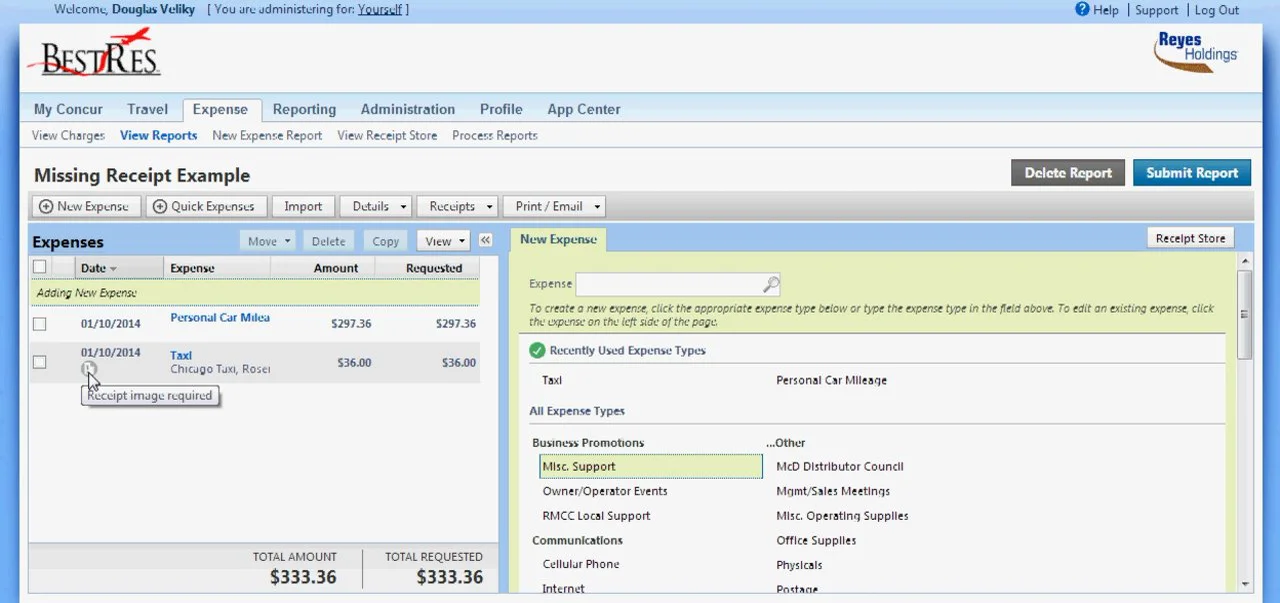Check the select-all checkbox in Expenses header

pos(39,267)
